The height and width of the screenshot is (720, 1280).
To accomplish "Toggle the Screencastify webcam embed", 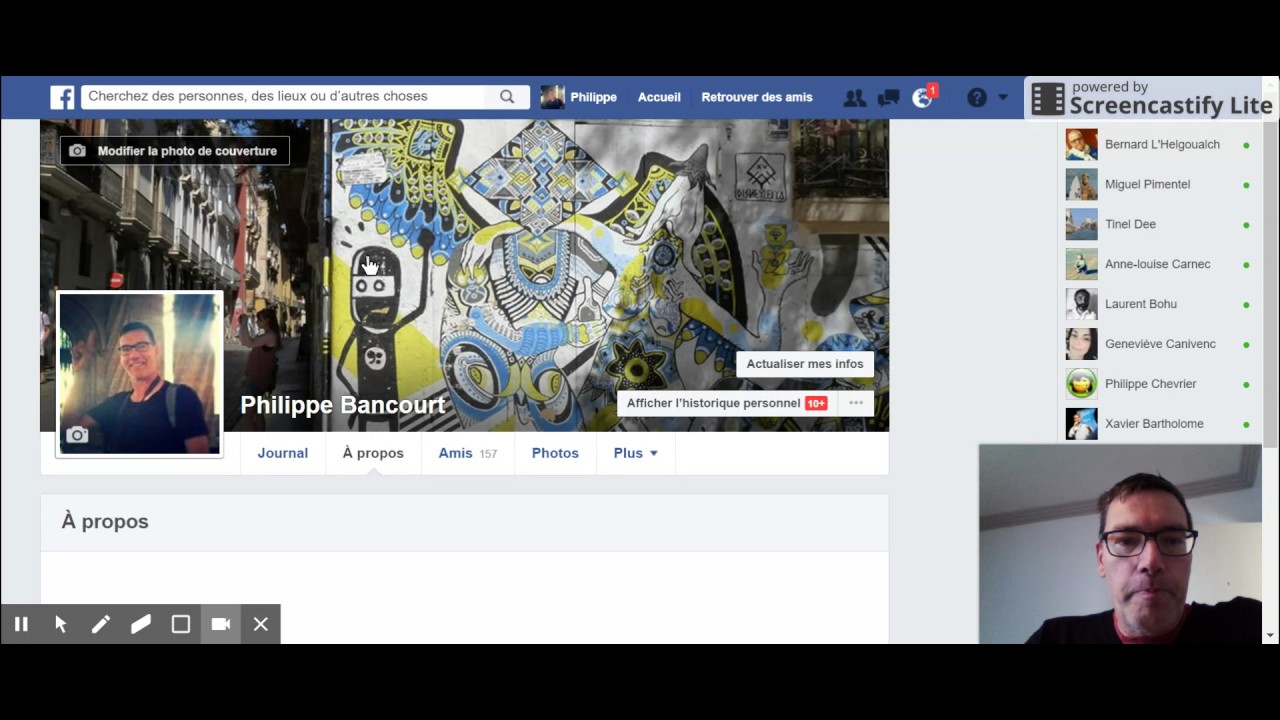I will tap(221, 624).
